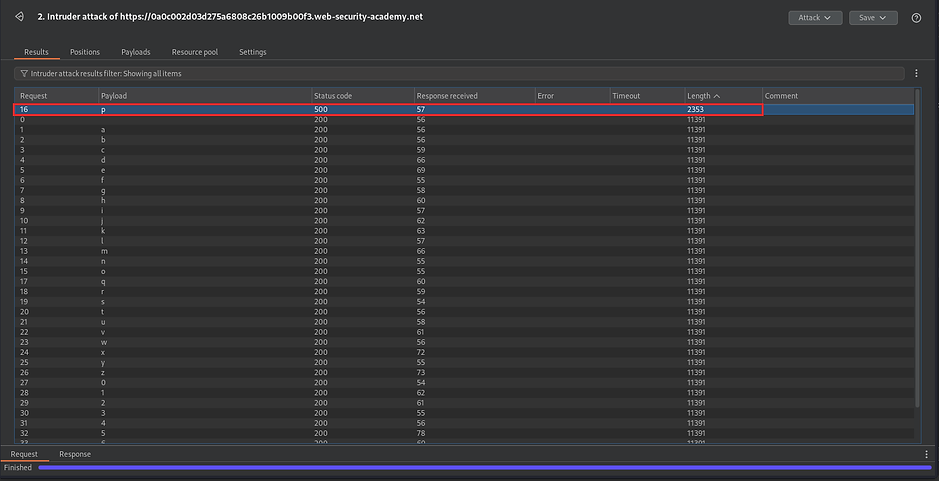Select request 17 row with payload q
Viewport: 939px width, 481px height.
tap(465, 282)
